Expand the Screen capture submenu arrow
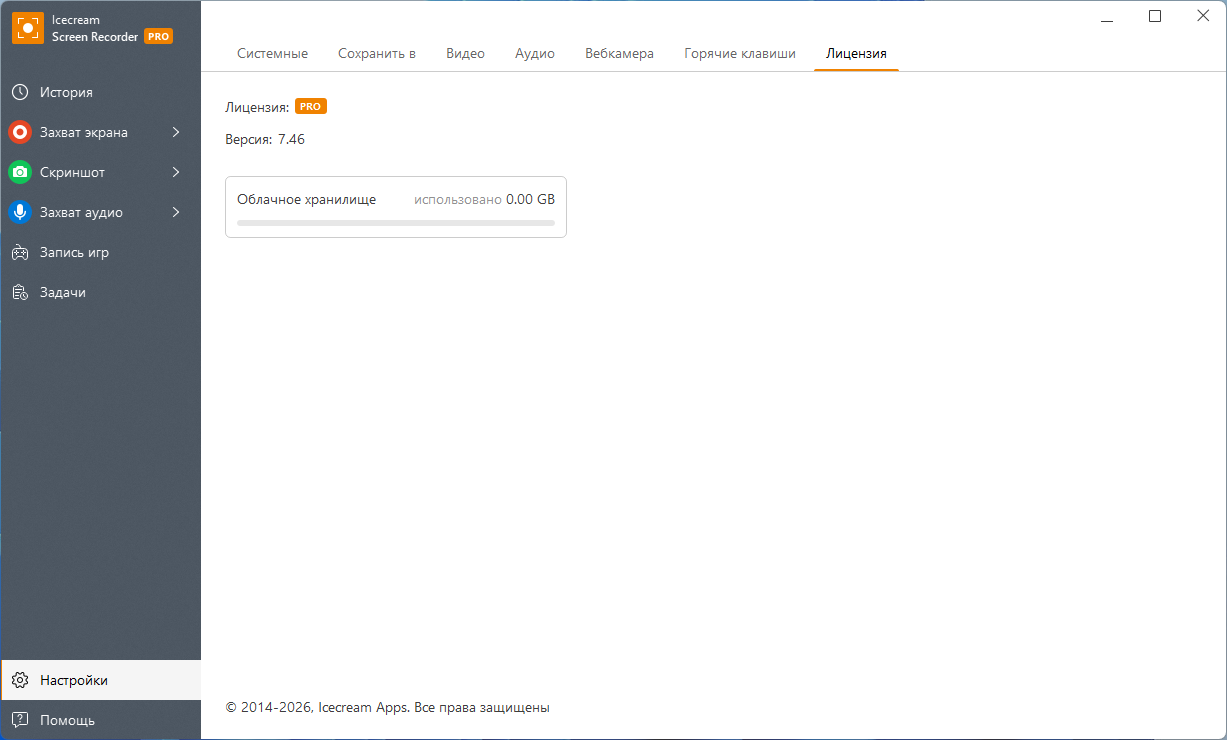Viewport: 1227px width, 740px height. 176,132
